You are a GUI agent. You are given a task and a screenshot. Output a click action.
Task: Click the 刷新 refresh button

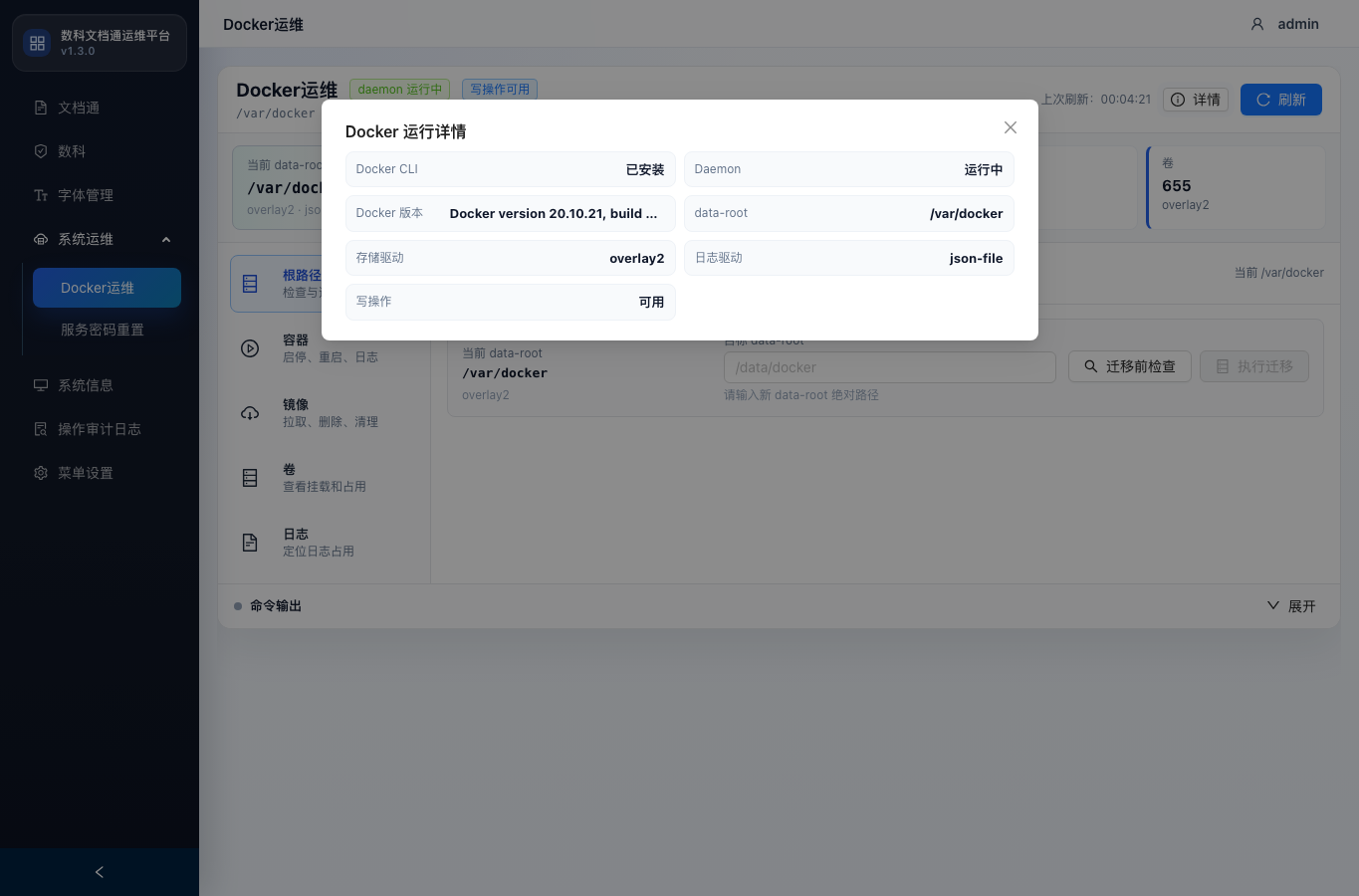point(1280,100)
